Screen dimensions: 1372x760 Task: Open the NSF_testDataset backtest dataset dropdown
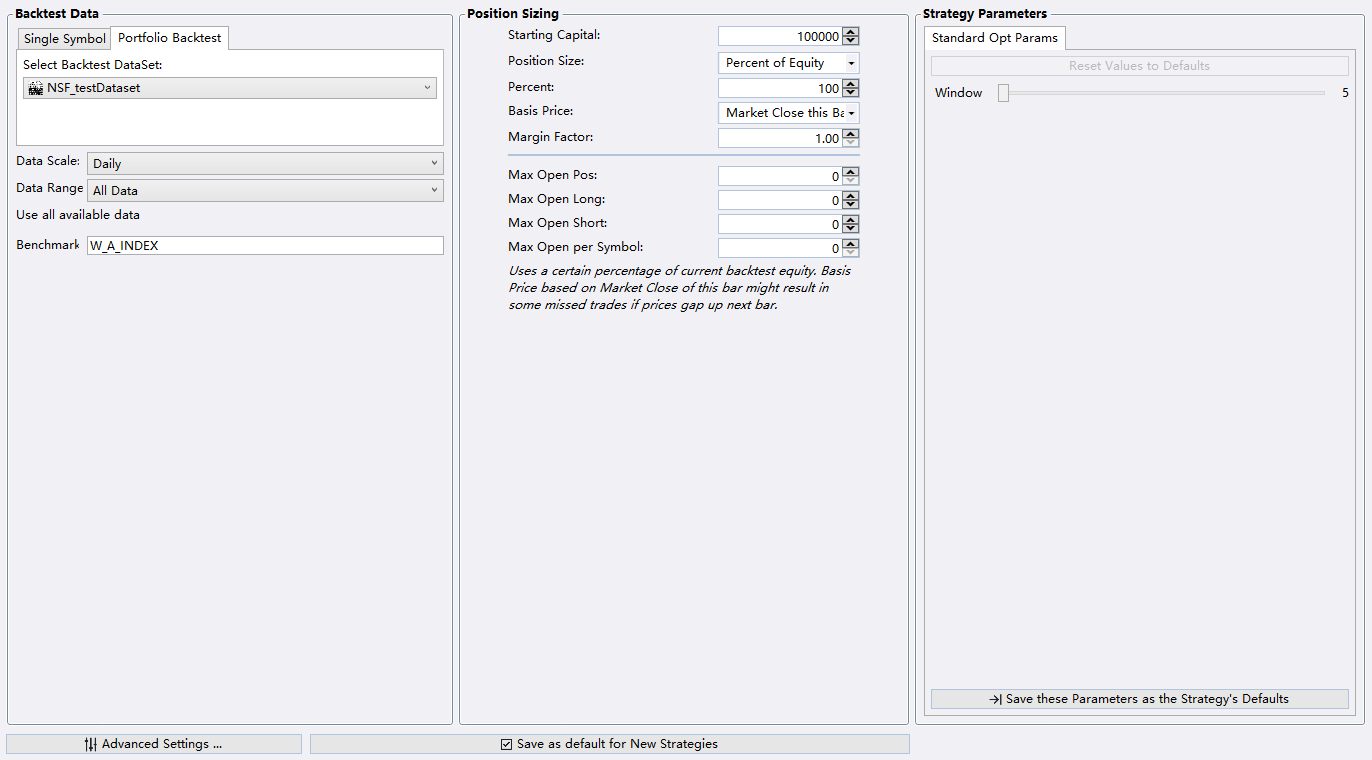230,88
